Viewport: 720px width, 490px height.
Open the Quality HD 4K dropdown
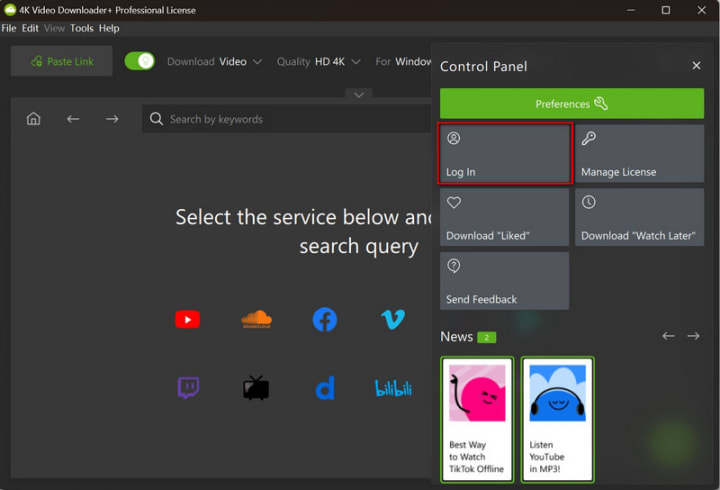(x=318, y=62)
